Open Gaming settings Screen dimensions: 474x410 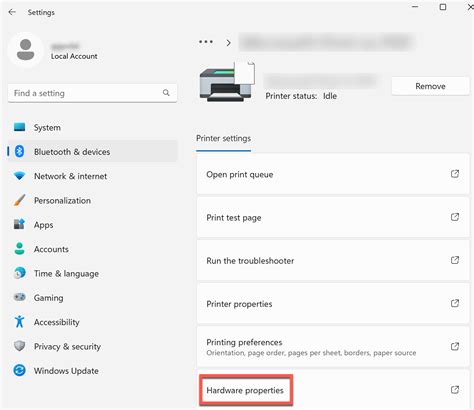[x=92, y=298]
